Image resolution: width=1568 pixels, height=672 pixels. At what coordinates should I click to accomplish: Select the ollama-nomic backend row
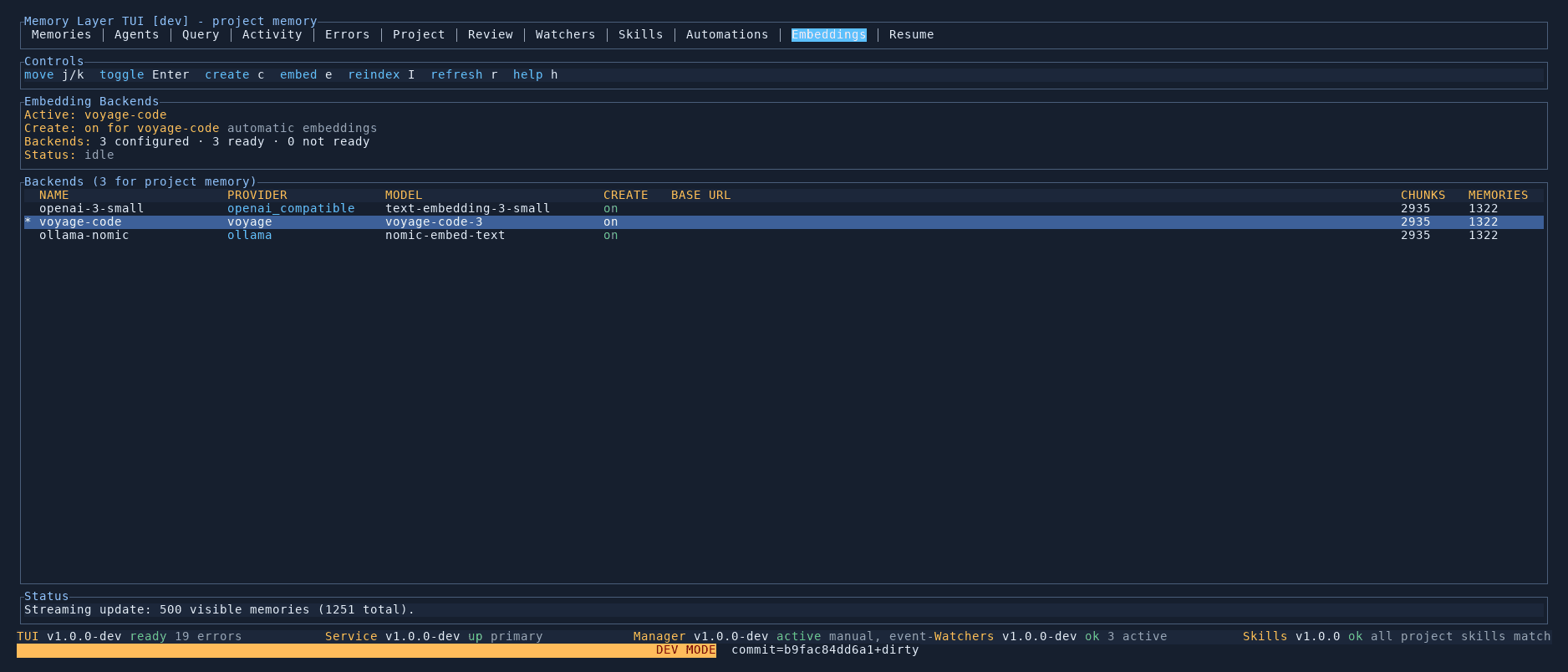click(x=783, y=235)
